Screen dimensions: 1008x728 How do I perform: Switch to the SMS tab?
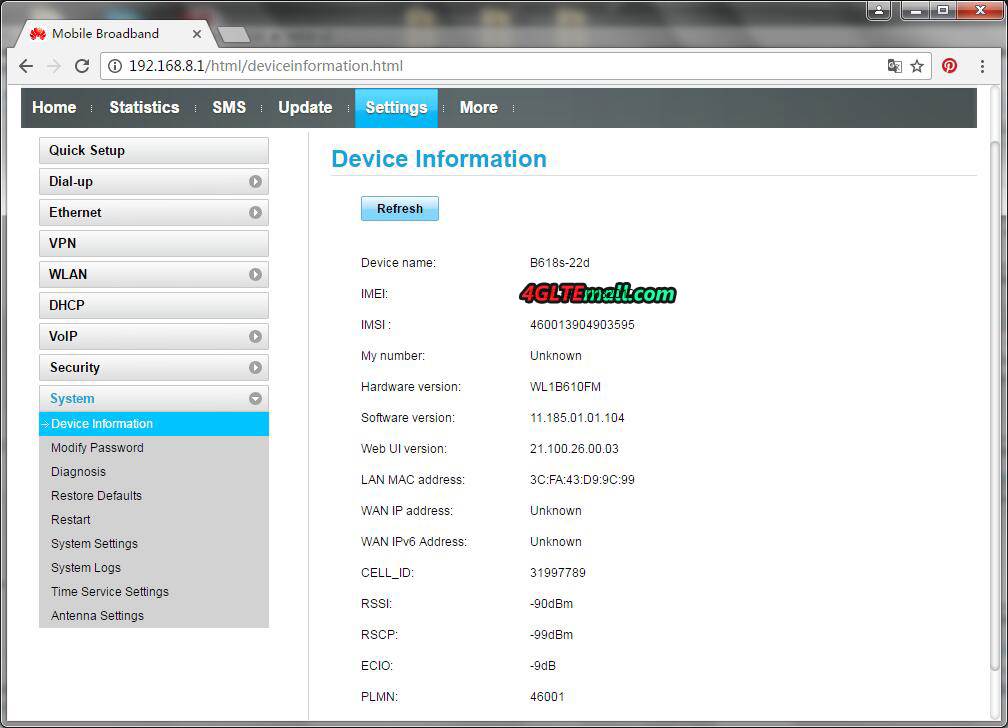[228, 108]
